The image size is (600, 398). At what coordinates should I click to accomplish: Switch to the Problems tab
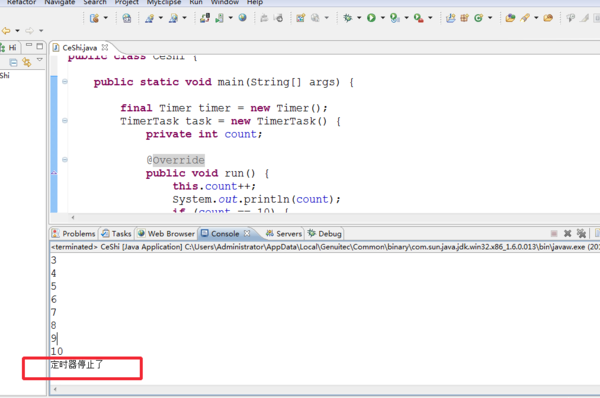pos(74,233)
